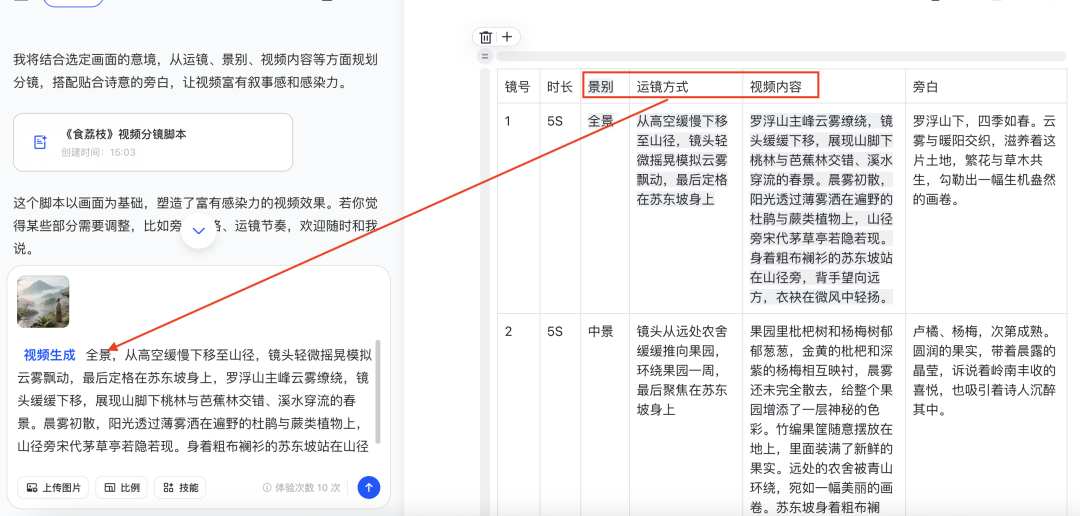Image resolution: width=1080 pixels, height=516 pixels.
Task: Select the 运镜方式 column header
Action: (x=686, y=87)
